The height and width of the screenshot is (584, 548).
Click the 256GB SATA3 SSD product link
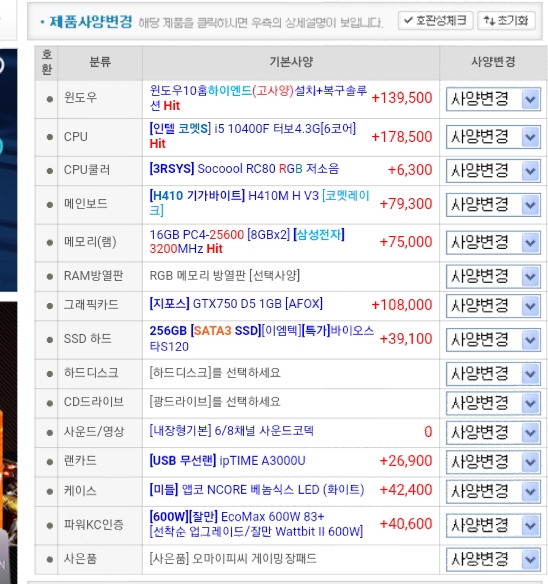tap(261, 339)
